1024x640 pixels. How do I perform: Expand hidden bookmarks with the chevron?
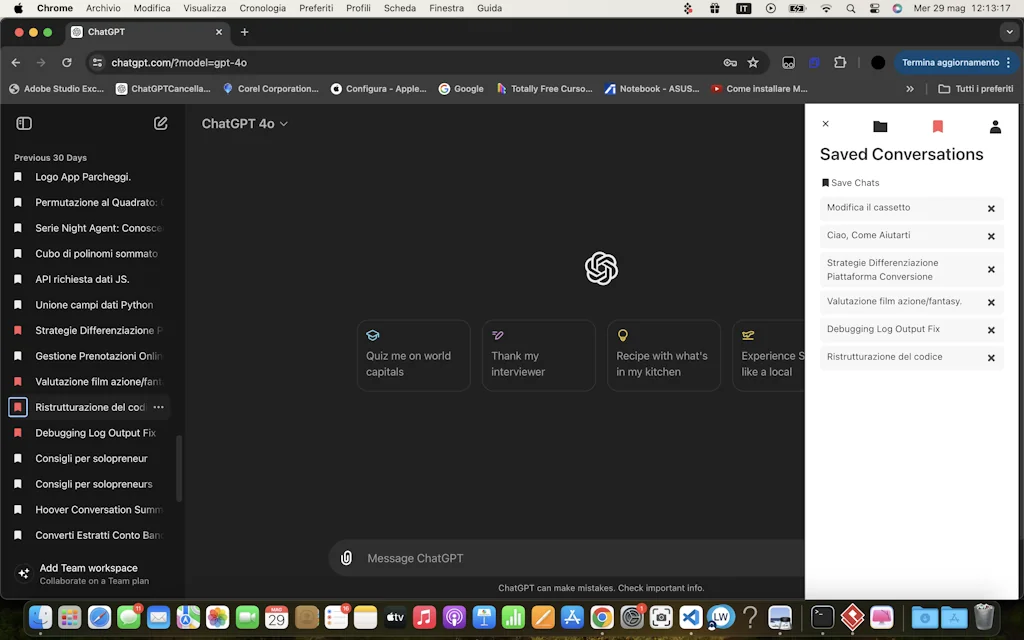[910, 88]
